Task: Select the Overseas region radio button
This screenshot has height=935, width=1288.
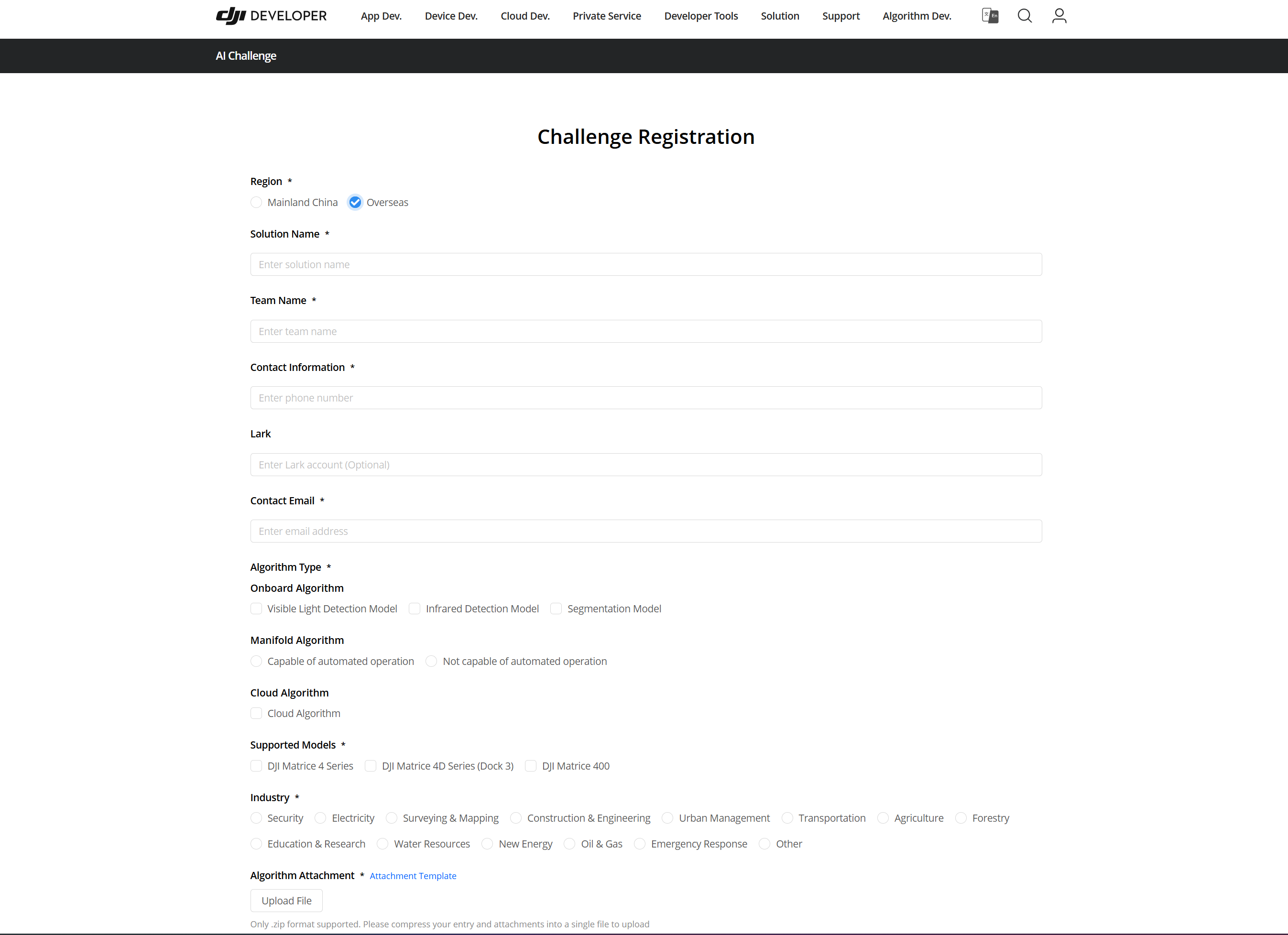Action: pyautogui.click(x=355, y=203)
